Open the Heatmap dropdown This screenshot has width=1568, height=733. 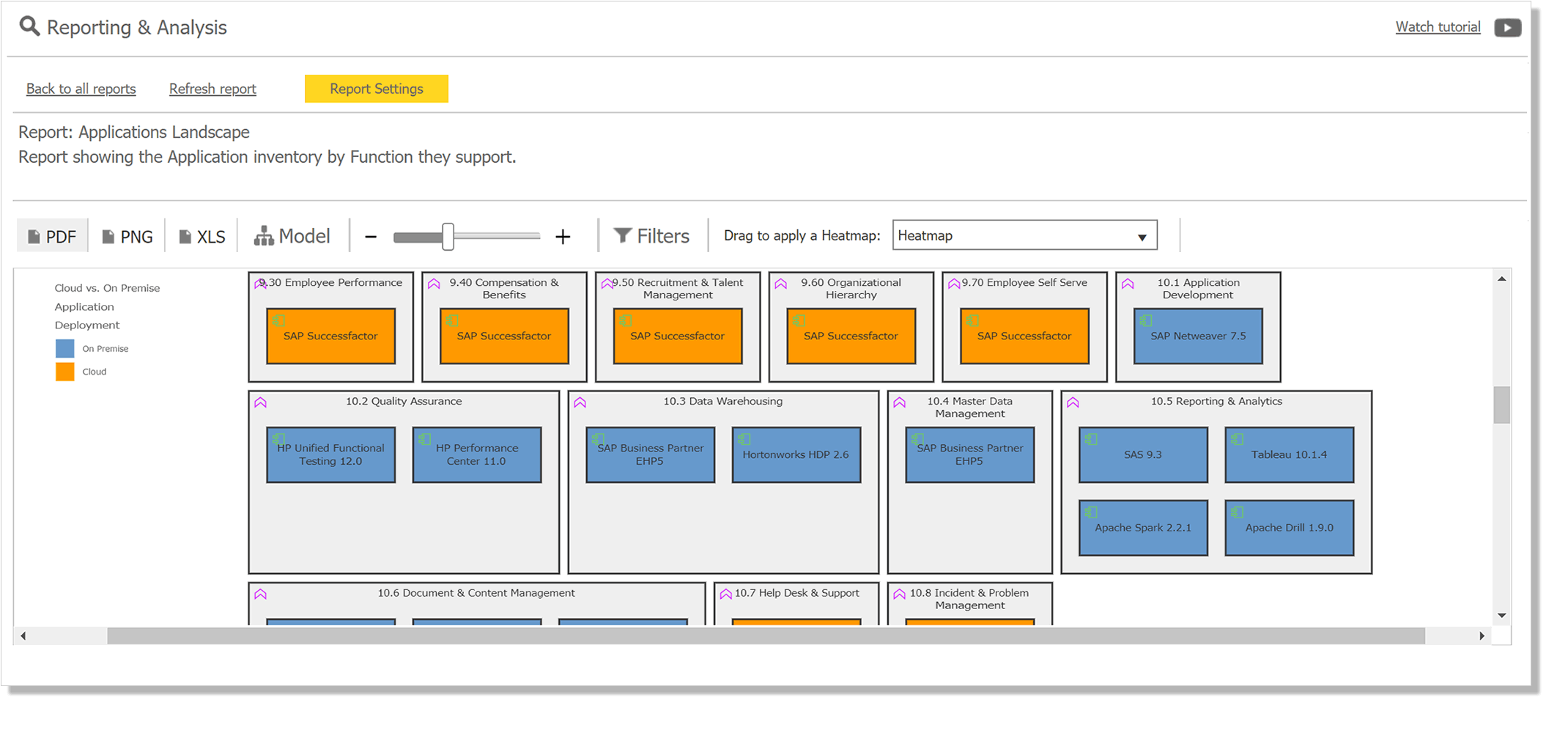pyautogui.click(x=1025, y=235)
